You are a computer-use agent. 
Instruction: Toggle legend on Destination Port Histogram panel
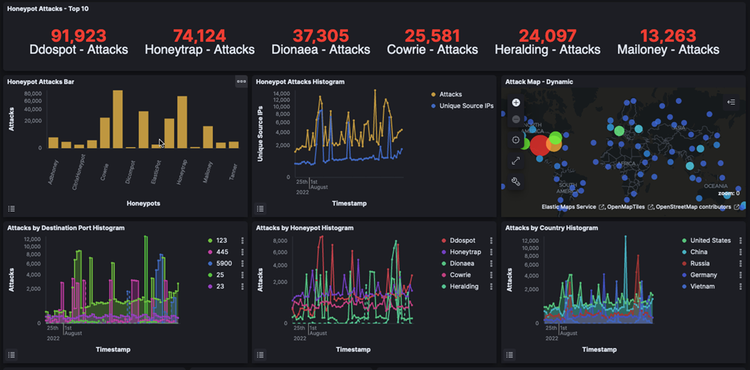12,355
